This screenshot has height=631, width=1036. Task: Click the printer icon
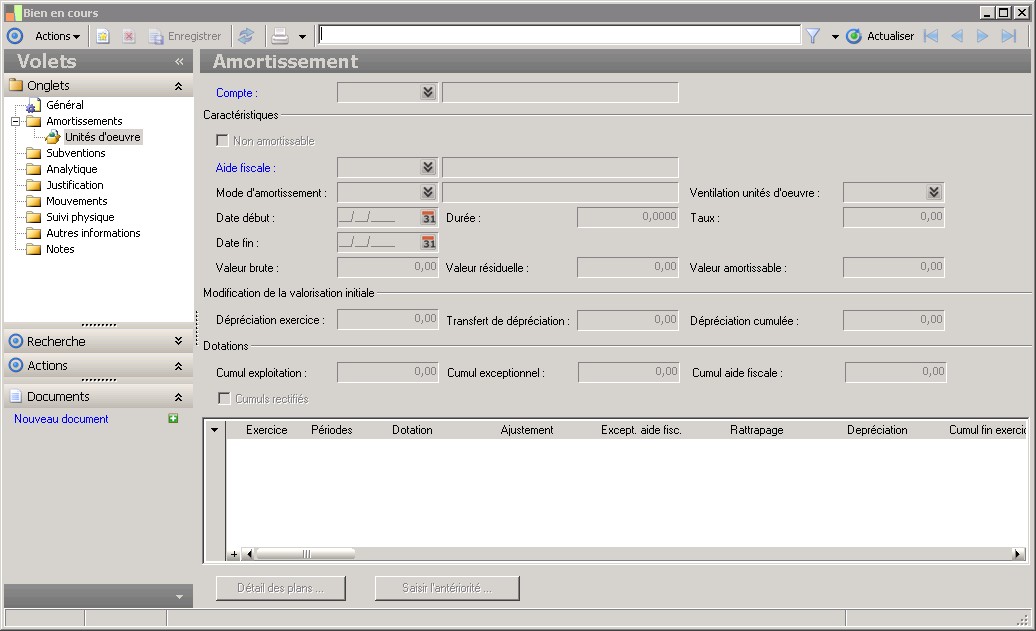(x=280, y=36)
